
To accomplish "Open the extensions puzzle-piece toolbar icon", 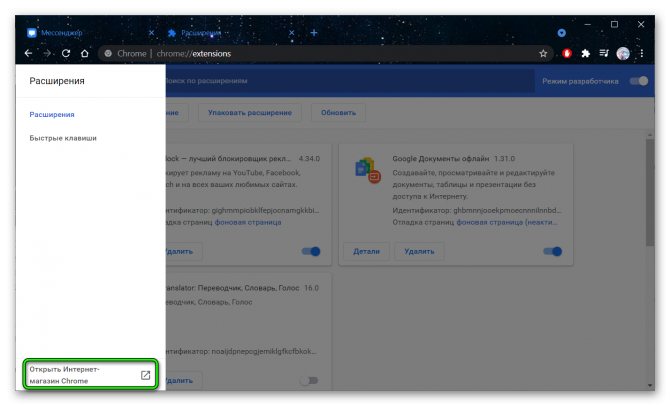I will point(585,53).
